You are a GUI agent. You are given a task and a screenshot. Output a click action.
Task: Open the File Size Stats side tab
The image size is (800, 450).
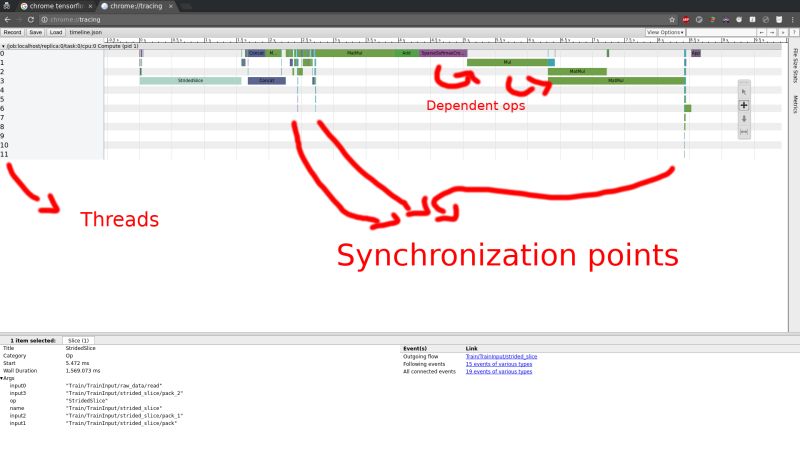click(x=795, y=66)
